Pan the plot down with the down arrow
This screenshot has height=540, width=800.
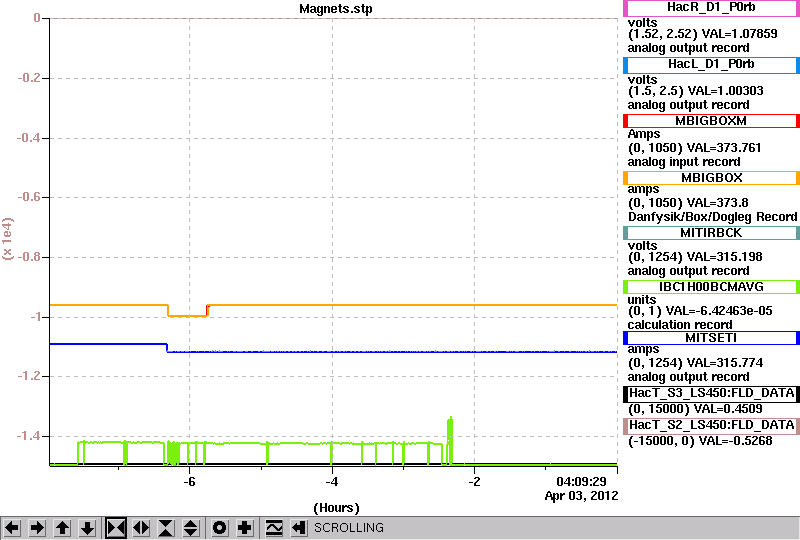[88, 528]
